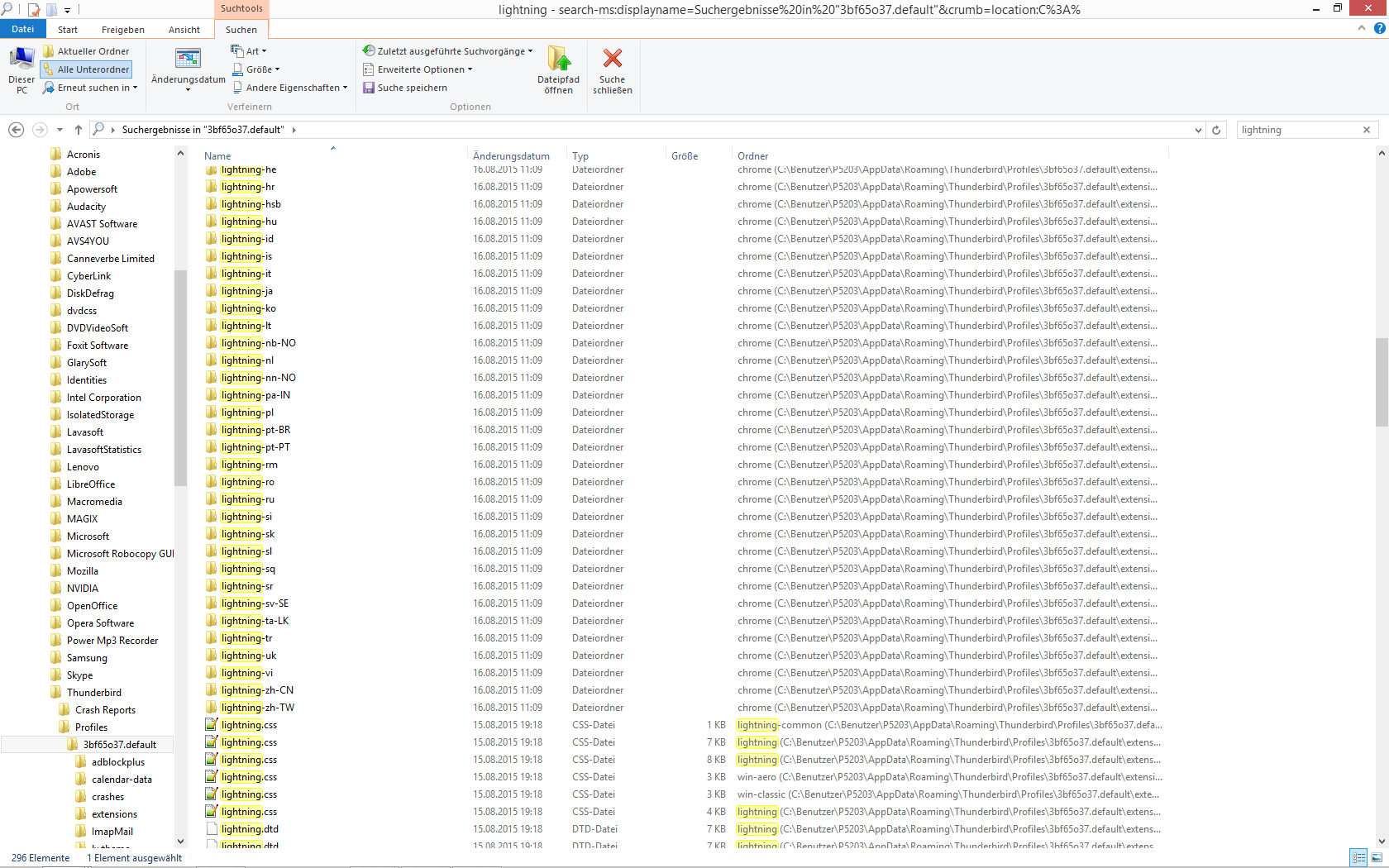Click the Dieser PC computer icon
1389x868 pixels.
21,60
